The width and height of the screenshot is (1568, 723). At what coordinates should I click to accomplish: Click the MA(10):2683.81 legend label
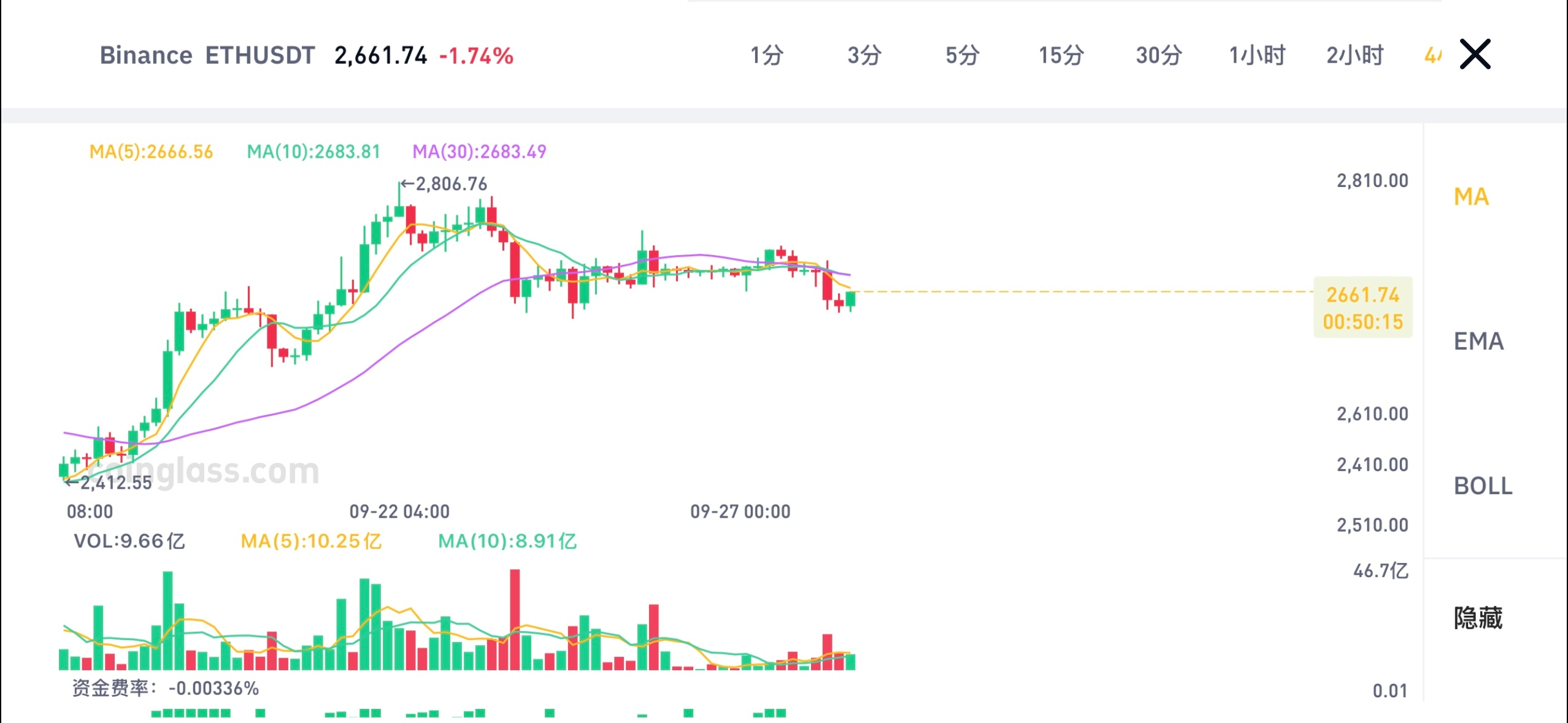coord(313,151)
